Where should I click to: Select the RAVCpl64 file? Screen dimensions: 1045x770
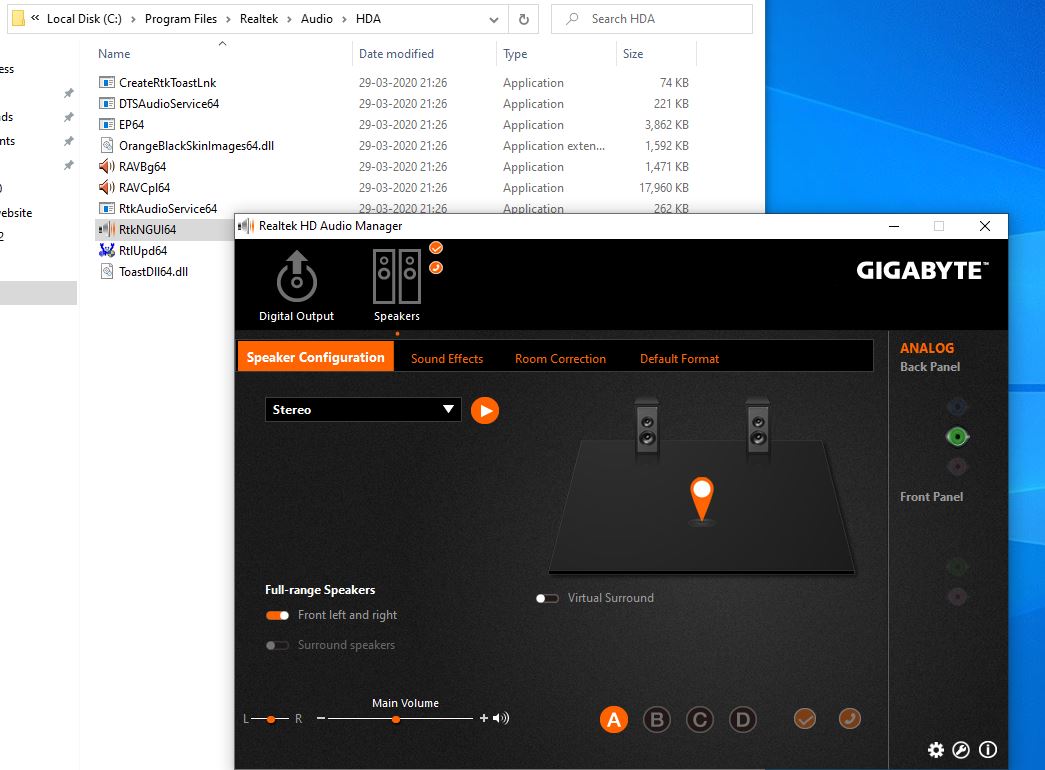(144, 187)
